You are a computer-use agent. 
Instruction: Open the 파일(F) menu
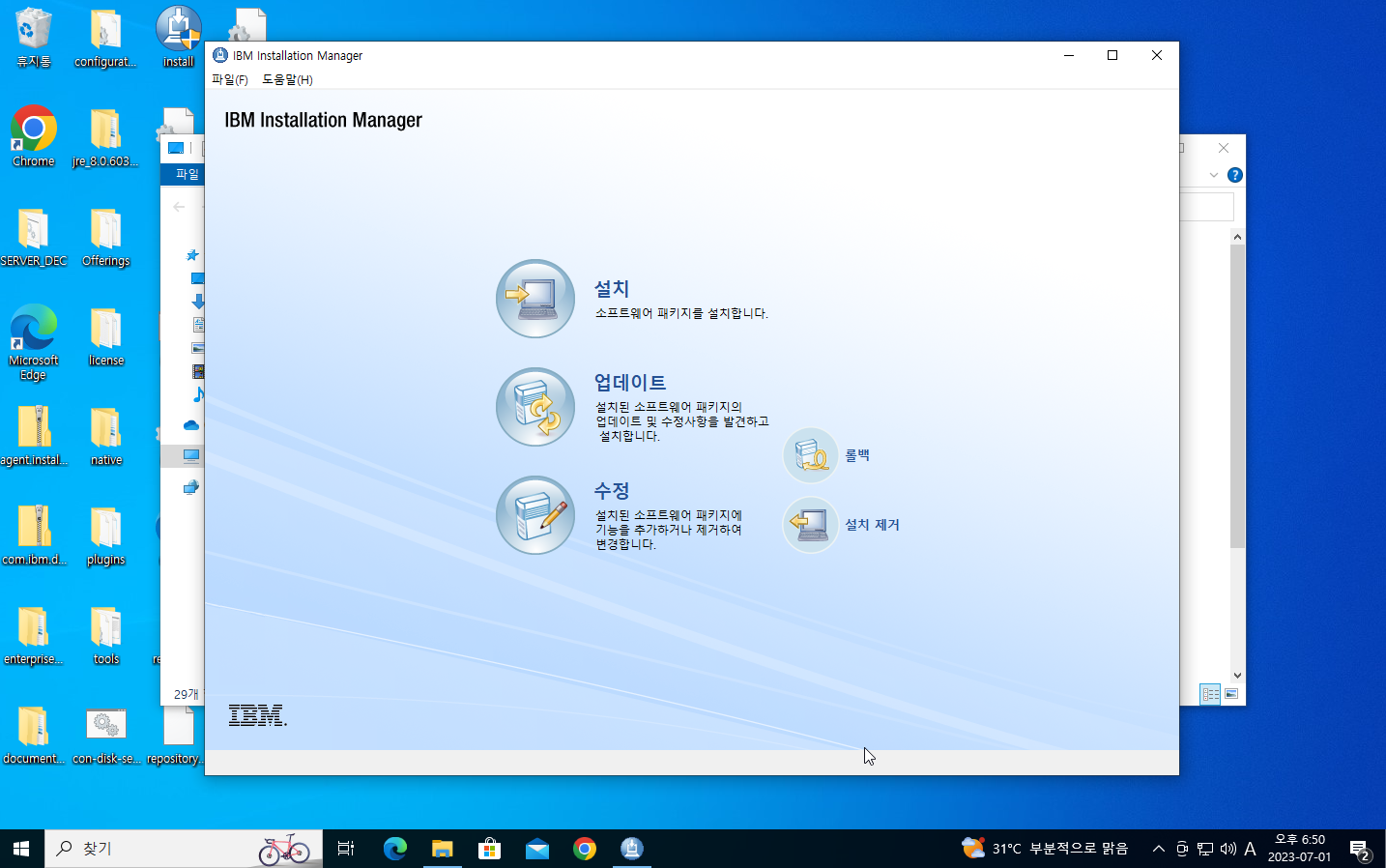(x=230, y=79)
